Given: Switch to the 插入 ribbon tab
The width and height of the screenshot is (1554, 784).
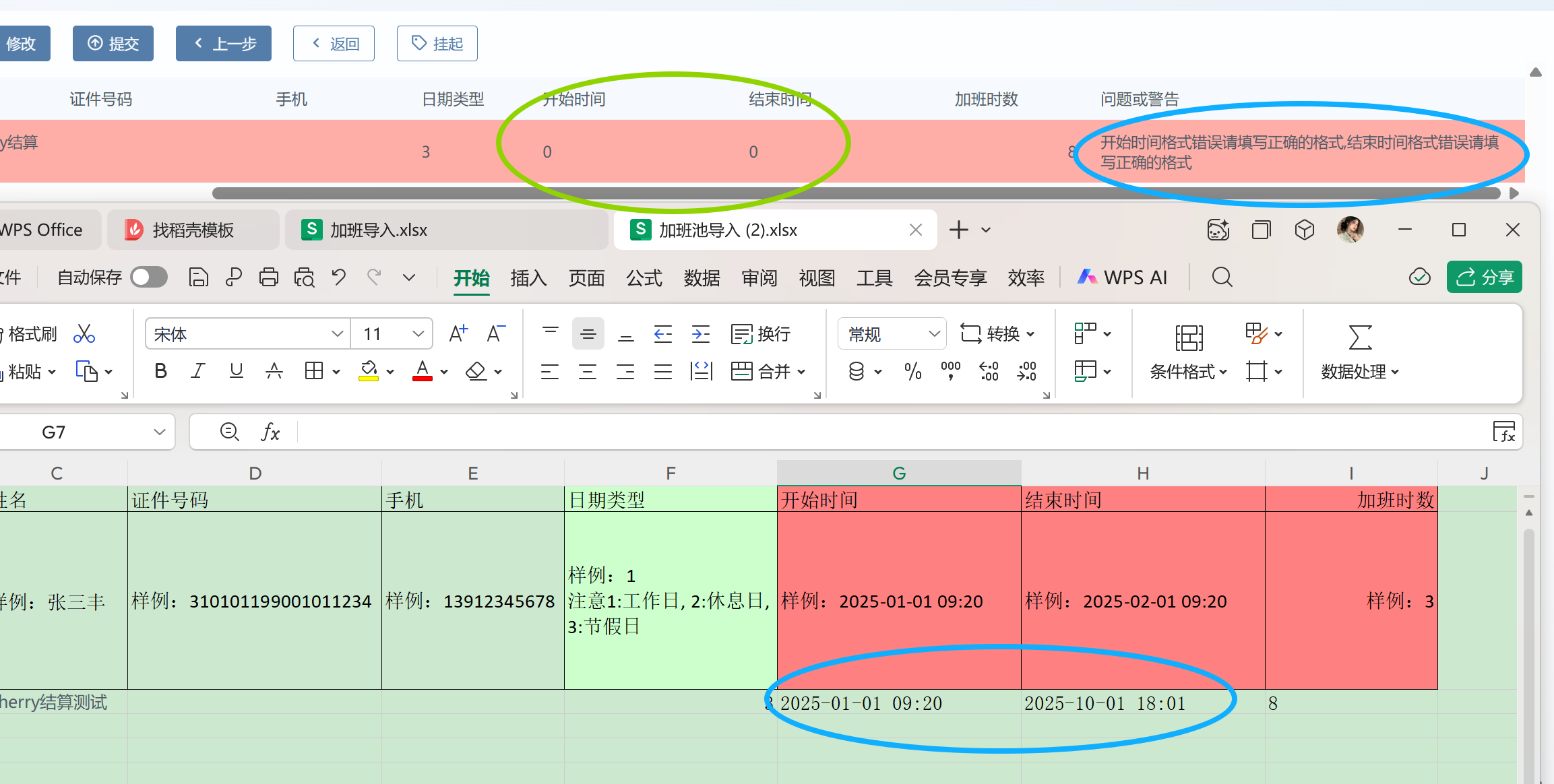Looking at the screenshot, I should 528,277.
